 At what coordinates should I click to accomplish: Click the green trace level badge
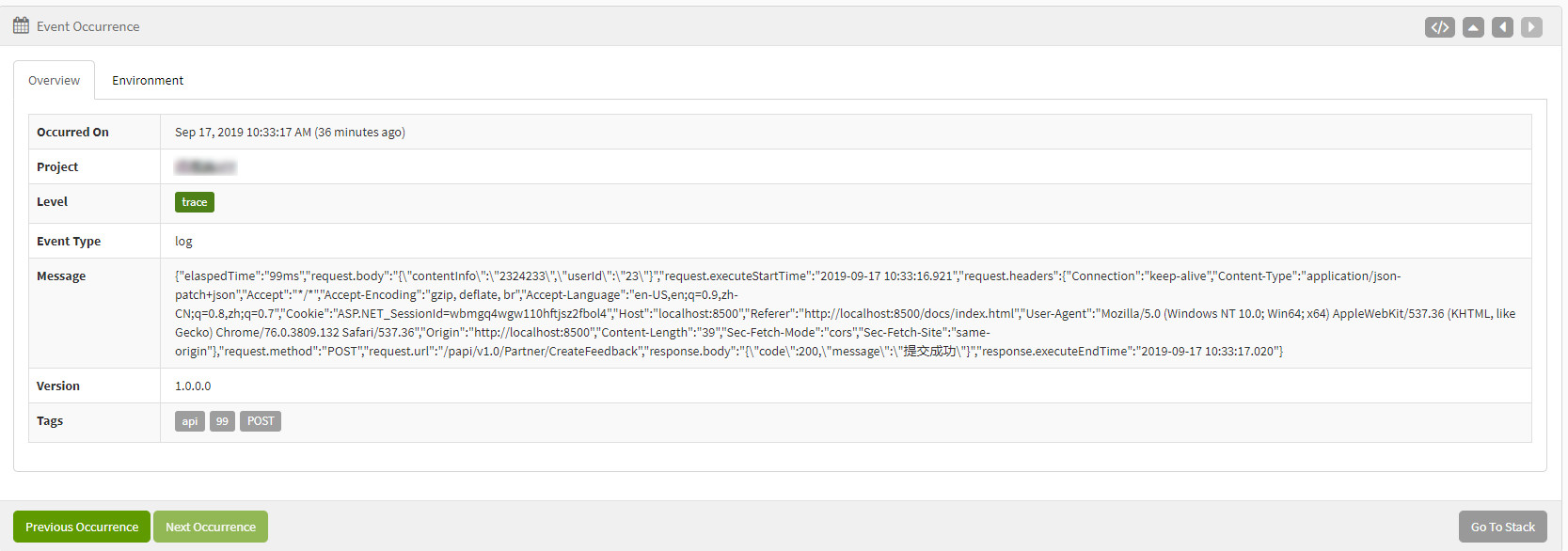tap(194, 202)
